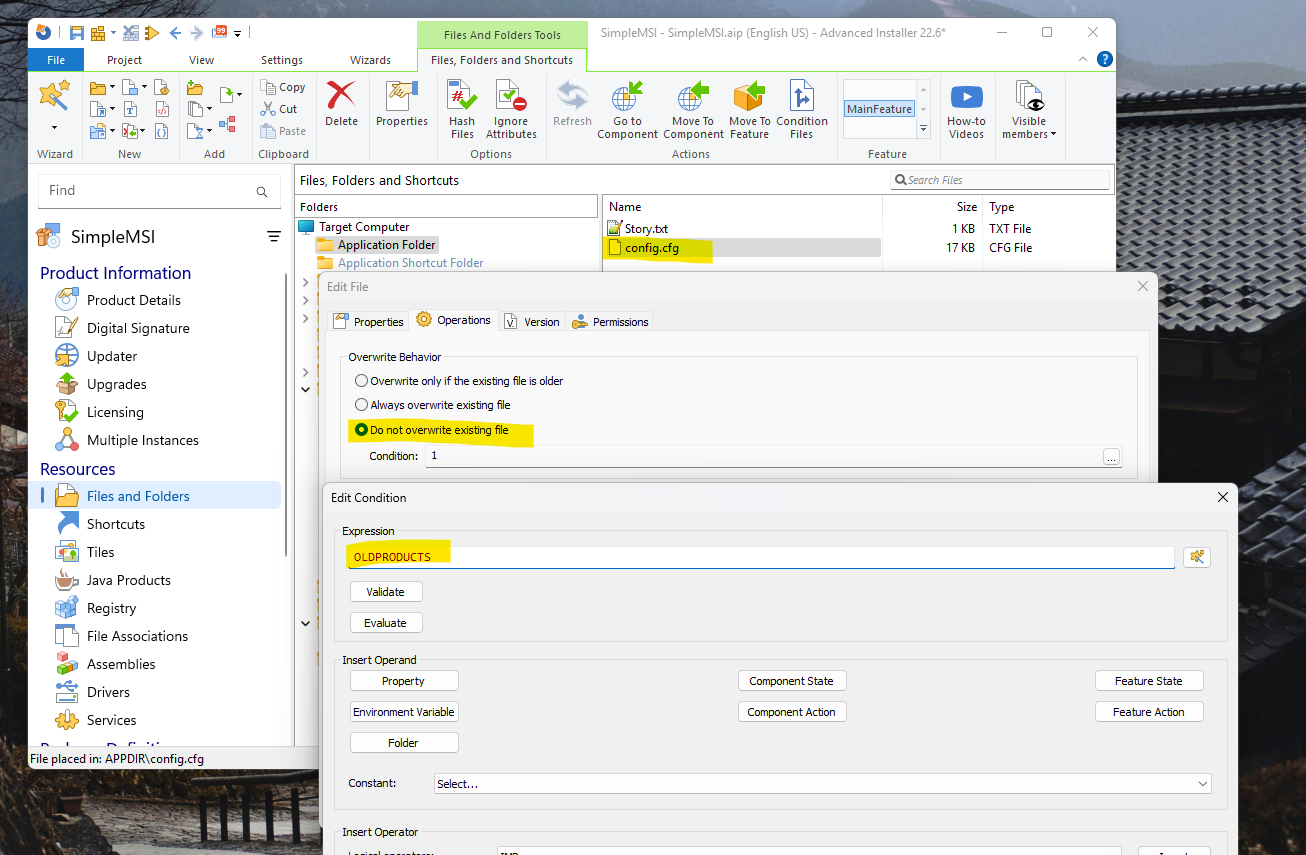Click the search magnifier in the Find box
The width and height of the screenshot is (1306, 855).
click(x=262, y=191)
